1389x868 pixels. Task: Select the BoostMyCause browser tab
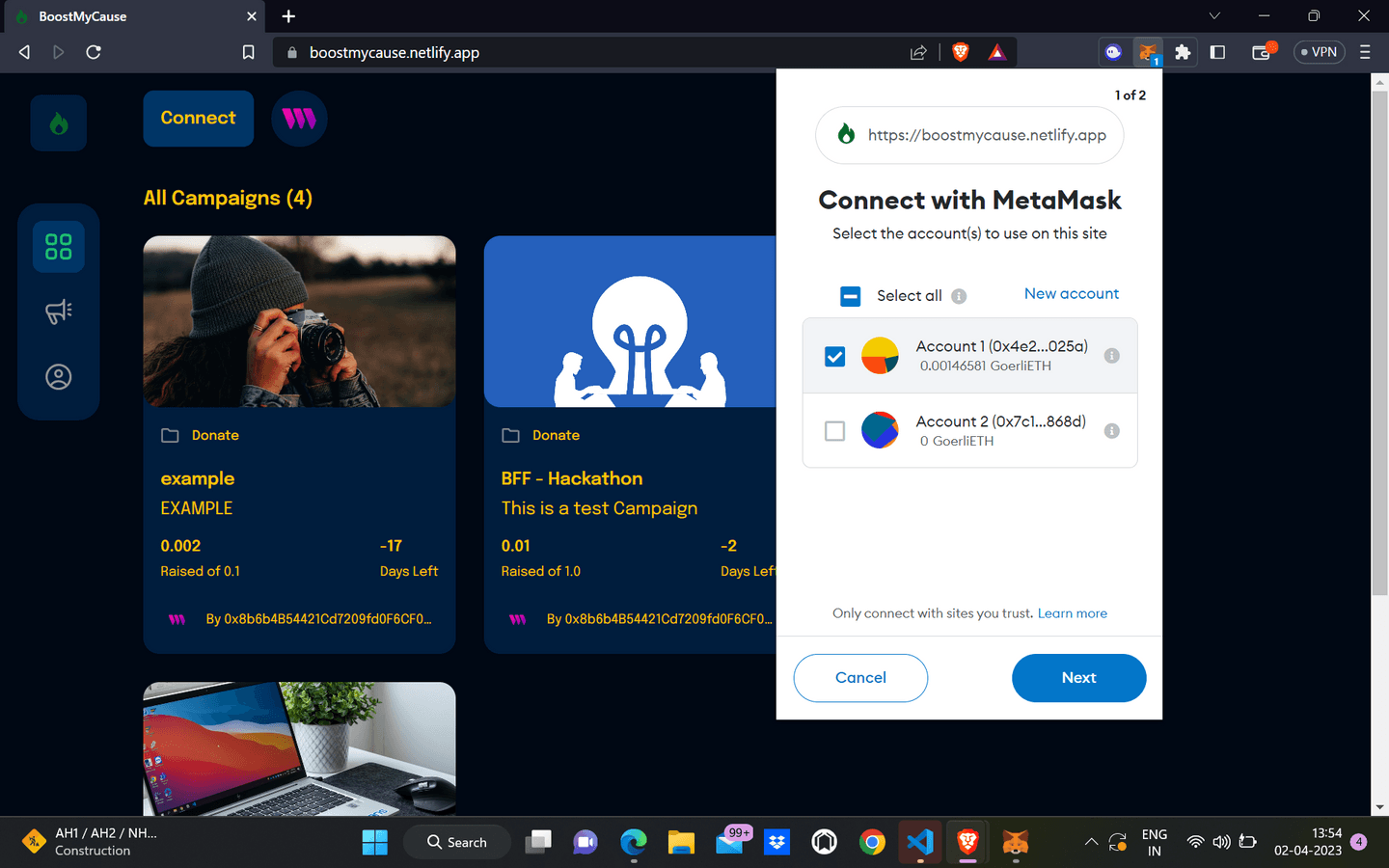click(133, 16)
